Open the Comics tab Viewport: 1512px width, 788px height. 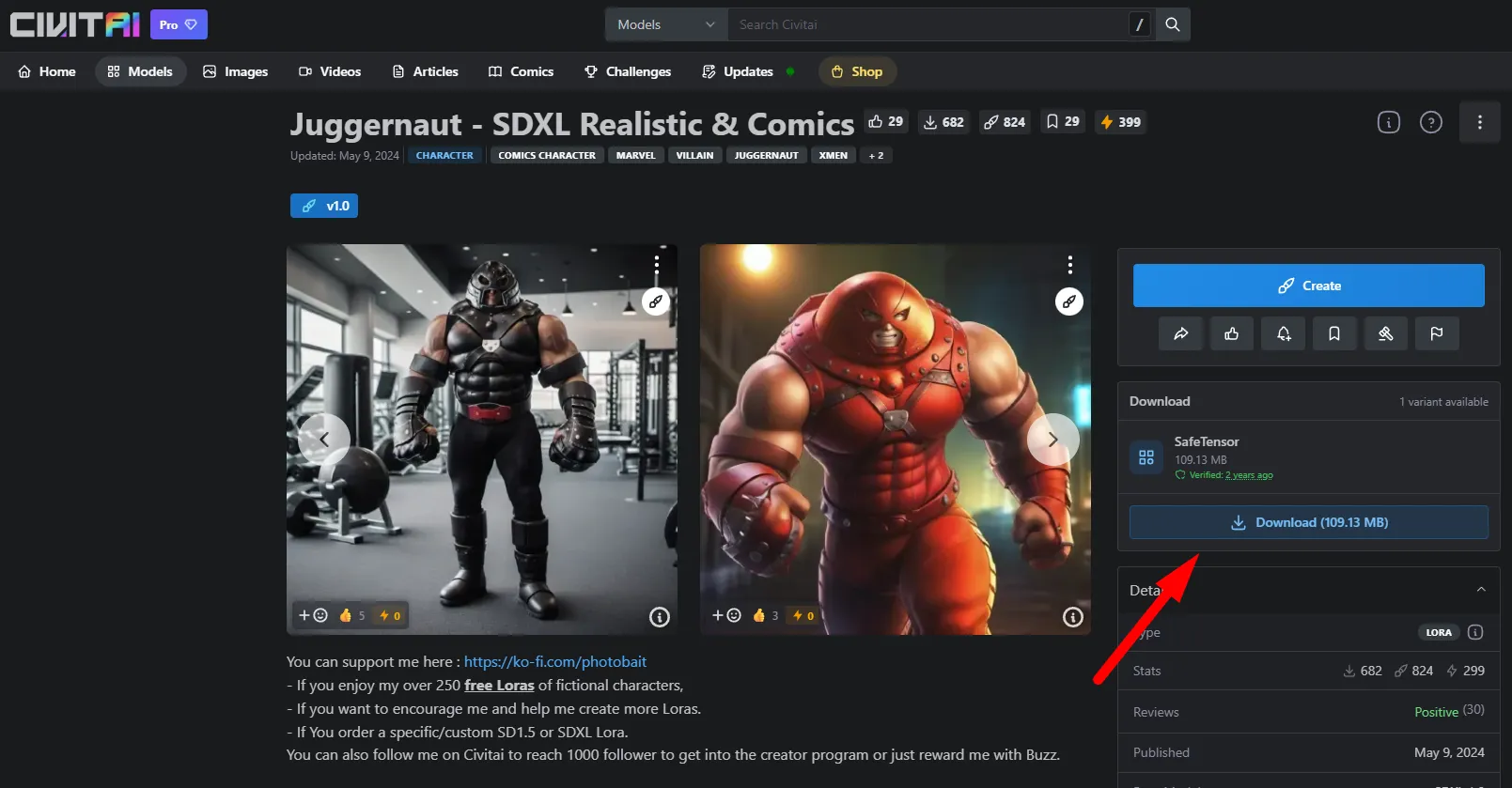[x=522, y=71]
